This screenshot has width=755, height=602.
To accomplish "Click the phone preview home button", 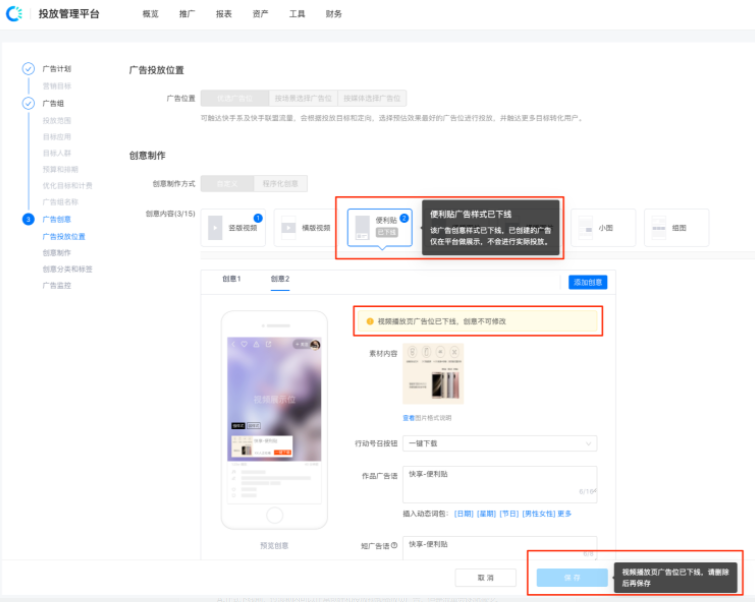I will (x=274, y=515).
